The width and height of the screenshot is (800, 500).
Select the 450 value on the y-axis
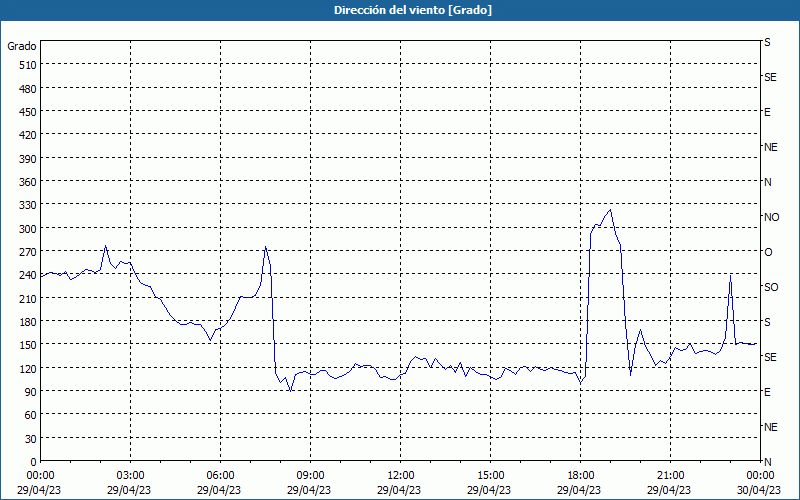pos(28,112)
